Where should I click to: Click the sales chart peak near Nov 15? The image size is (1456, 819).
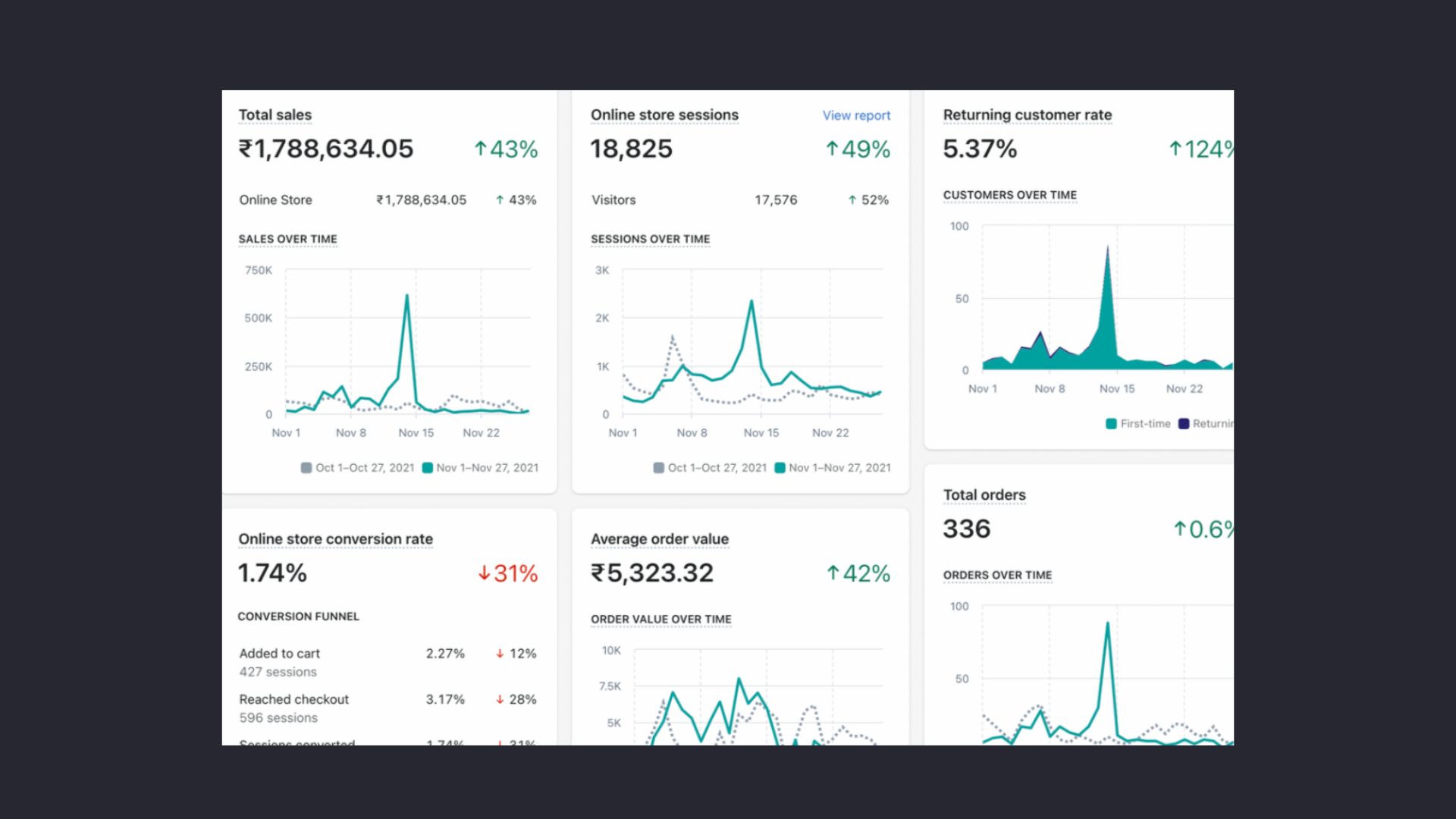click(407, 296)
